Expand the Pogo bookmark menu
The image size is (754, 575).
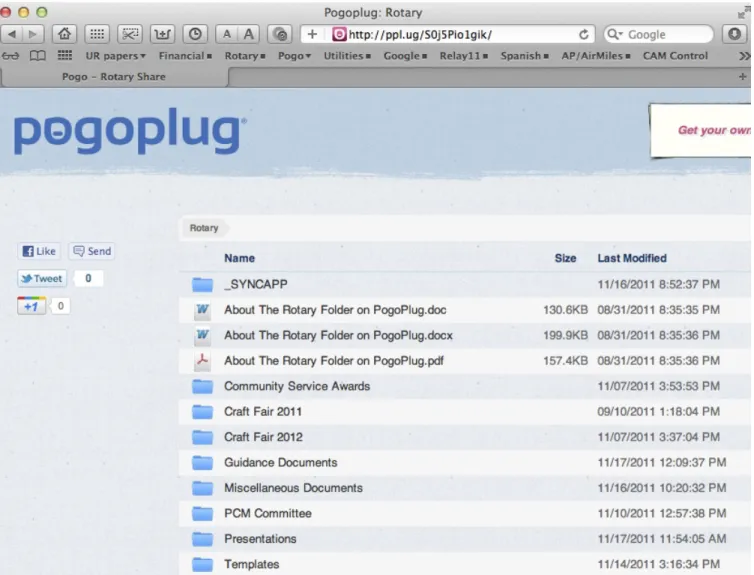click(294, 56)
